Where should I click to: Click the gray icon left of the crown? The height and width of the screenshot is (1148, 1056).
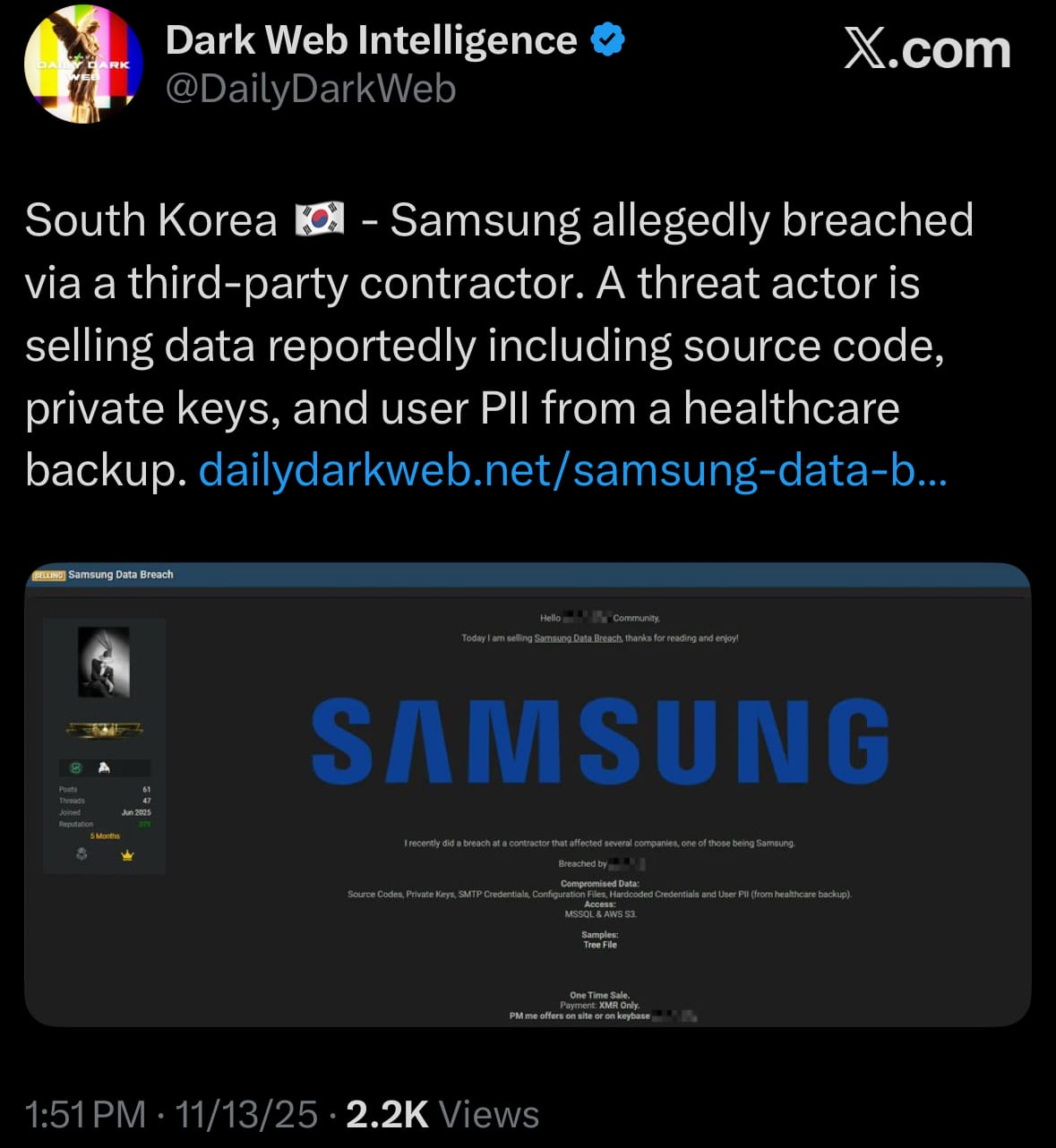[82, 855]
